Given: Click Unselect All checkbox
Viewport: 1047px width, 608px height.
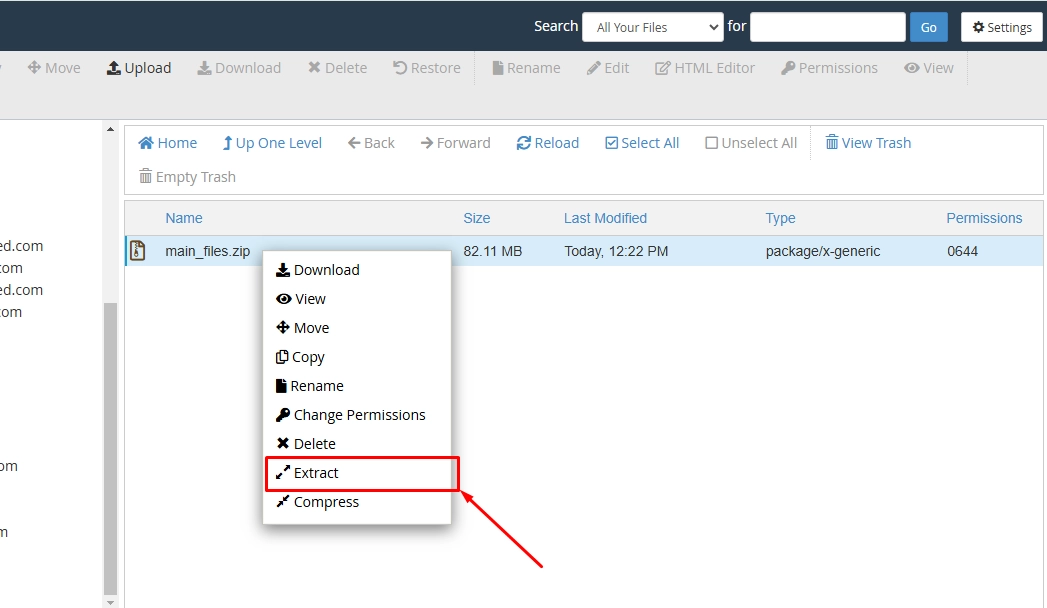Looking at the screenshot, I should (751, 143).
